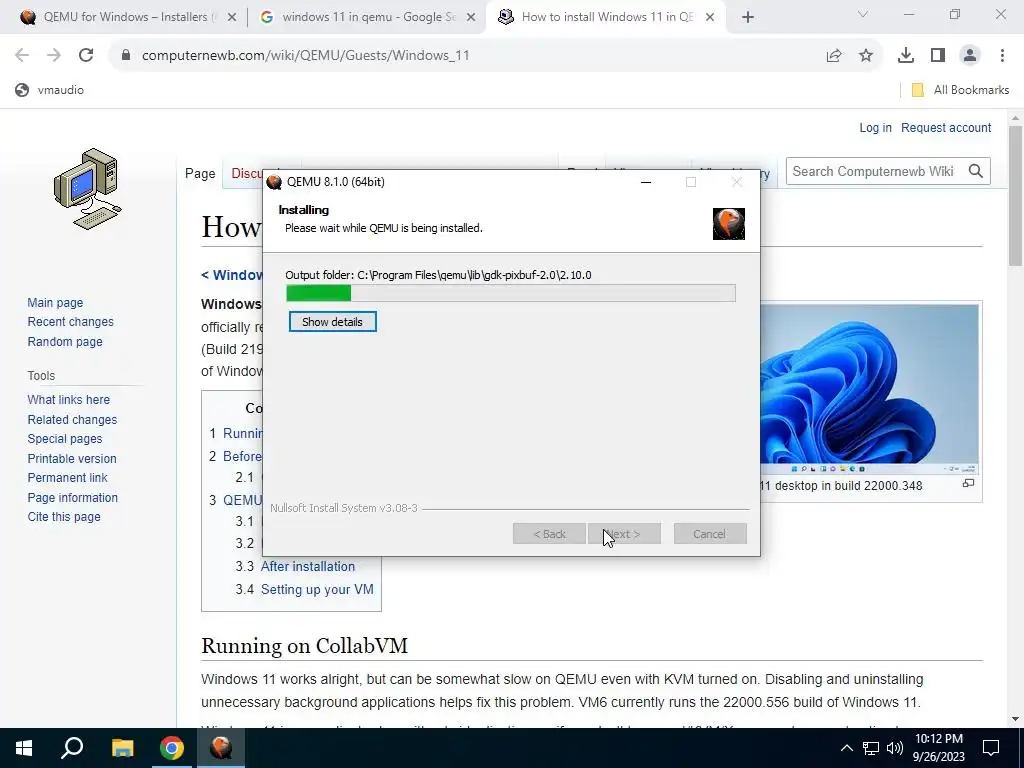Open Page information link
The height and width of the screenshot is (768, 1024).
[x=72, y=498]
